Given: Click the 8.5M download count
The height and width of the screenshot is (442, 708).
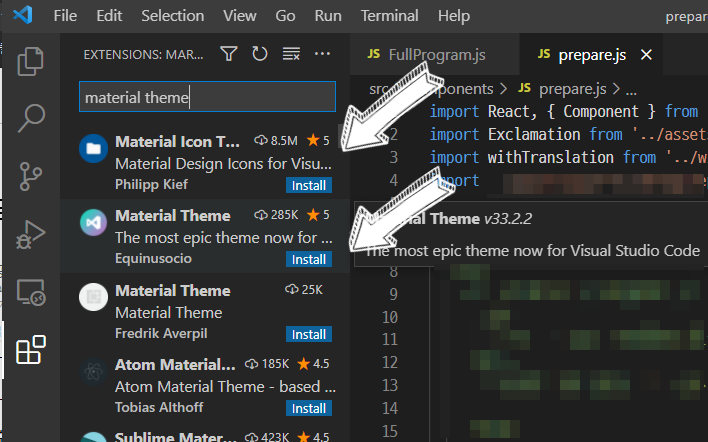Looking at the screenshot, I should click(x=276, y=141).
